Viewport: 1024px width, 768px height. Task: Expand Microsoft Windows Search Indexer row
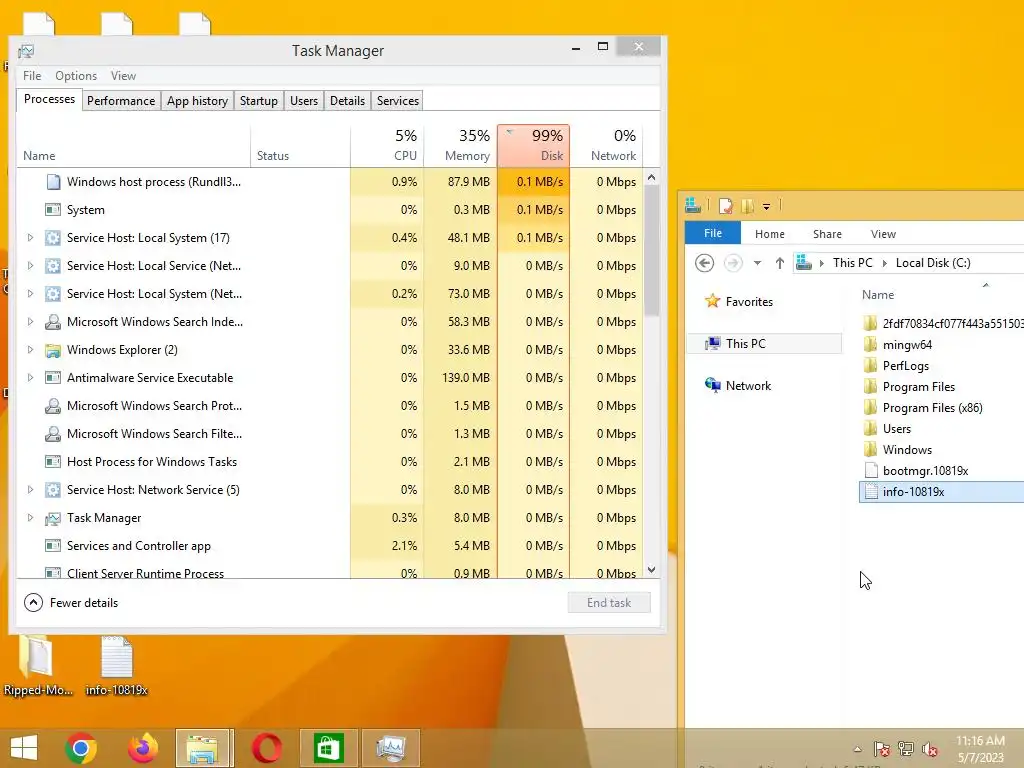[30, 322]
